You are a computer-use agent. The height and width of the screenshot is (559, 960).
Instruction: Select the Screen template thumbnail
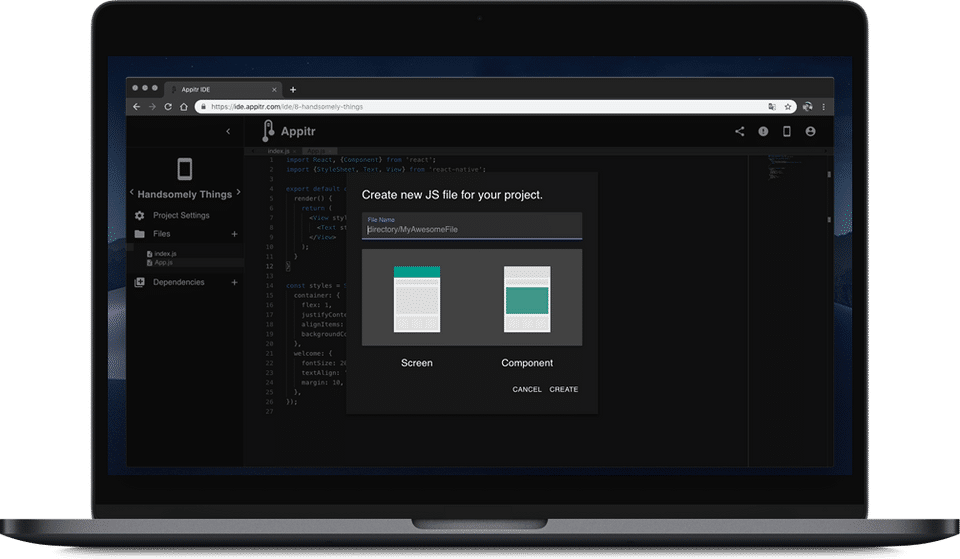pyautogui.click(x=417, y=299)
